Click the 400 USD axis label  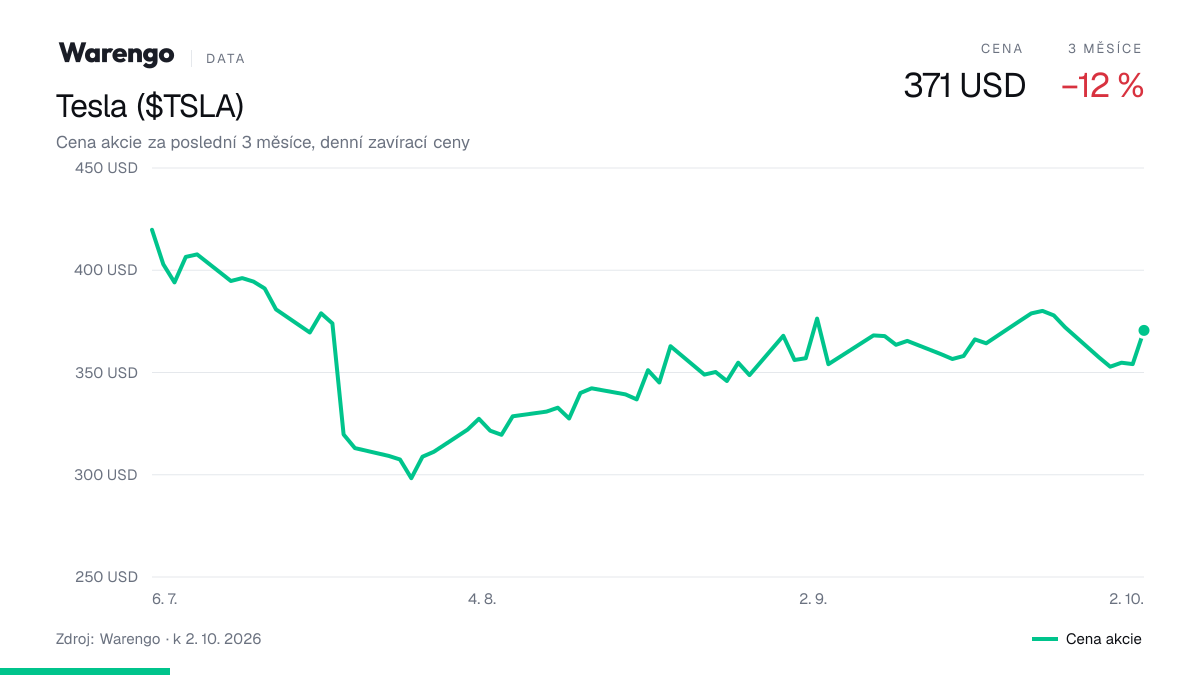(x=107, y=270)
